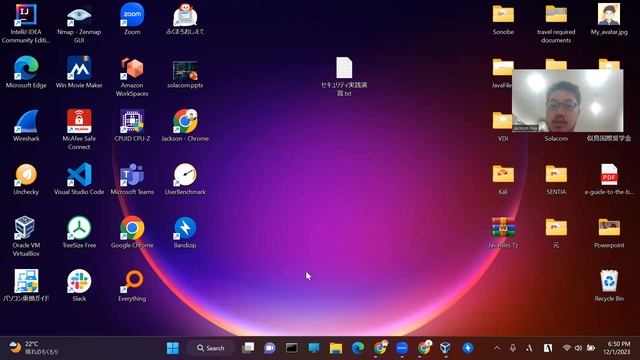Select the Bandizip desktop shortcut
640x360 pixels.
coord(185,228)
